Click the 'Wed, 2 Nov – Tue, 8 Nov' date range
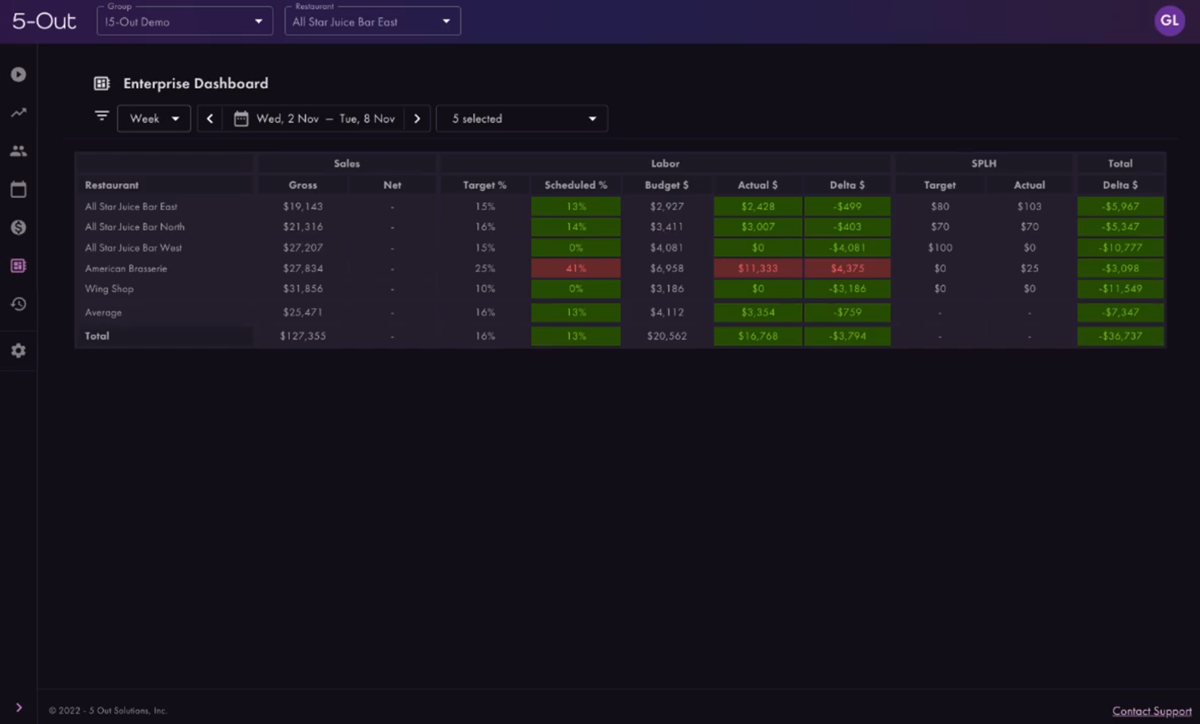1200x724 pixels. click(326, 119)
